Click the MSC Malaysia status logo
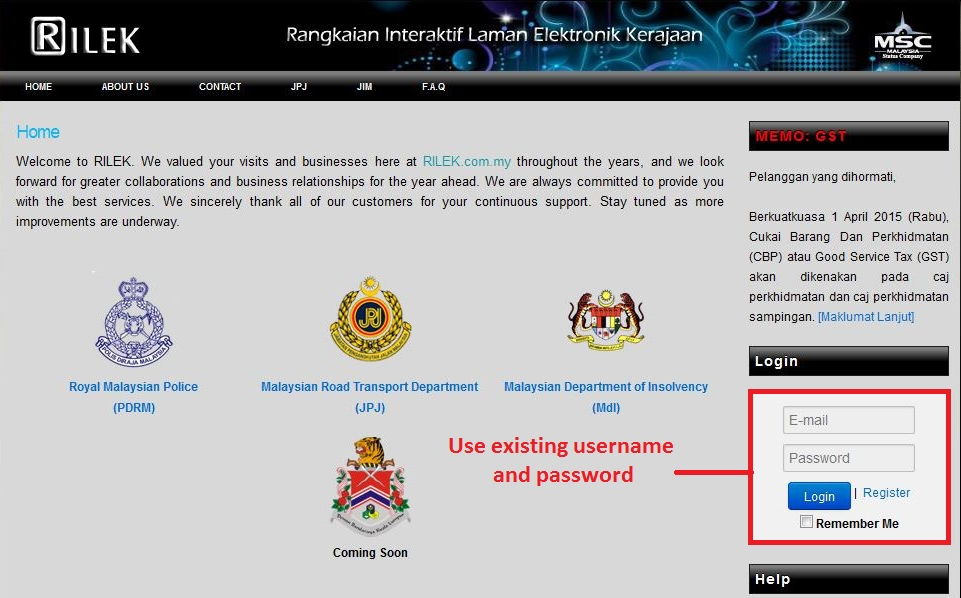 (902, 38)
